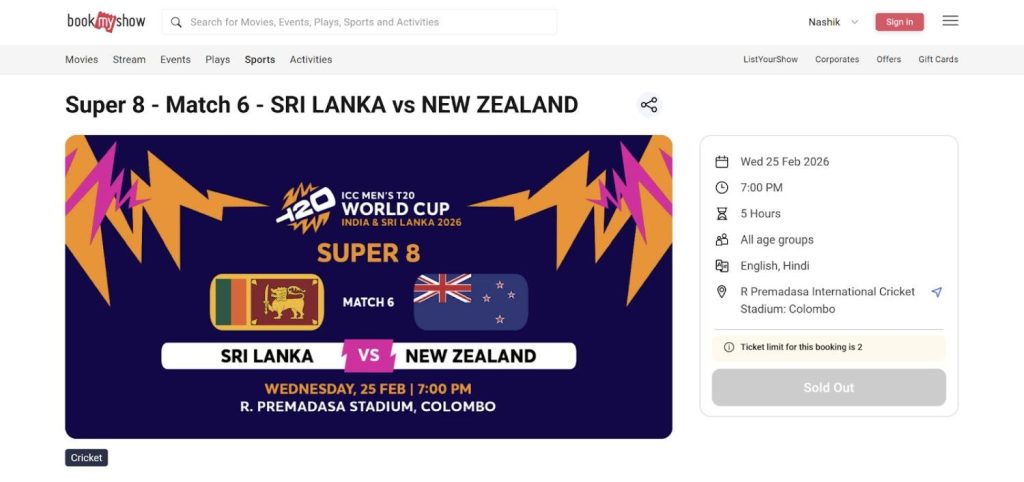Click the ListYourShow link
Image resolution: width=1024 pixels, height=482 pixels.
click(770, 60)
